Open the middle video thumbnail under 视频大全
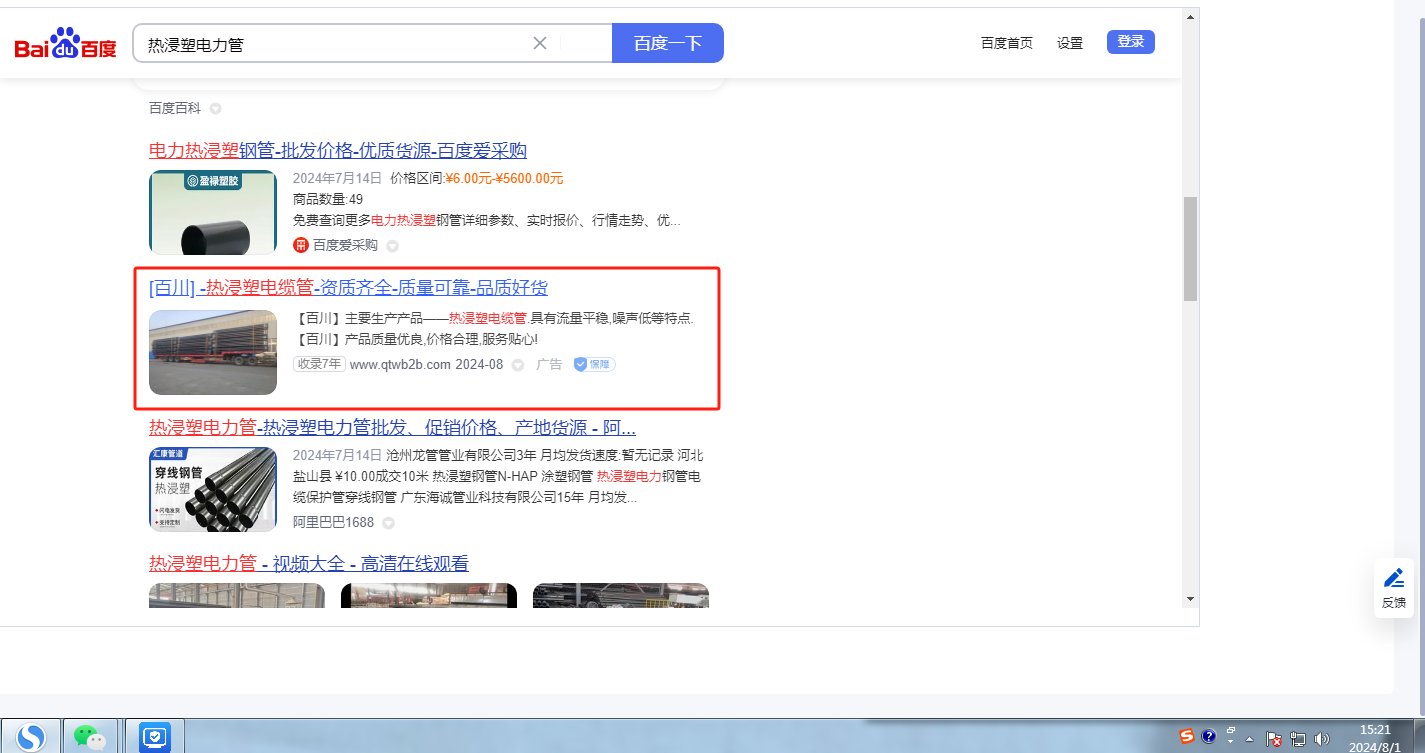This screenshot has height=753, width=1425. tap(429, 595)
